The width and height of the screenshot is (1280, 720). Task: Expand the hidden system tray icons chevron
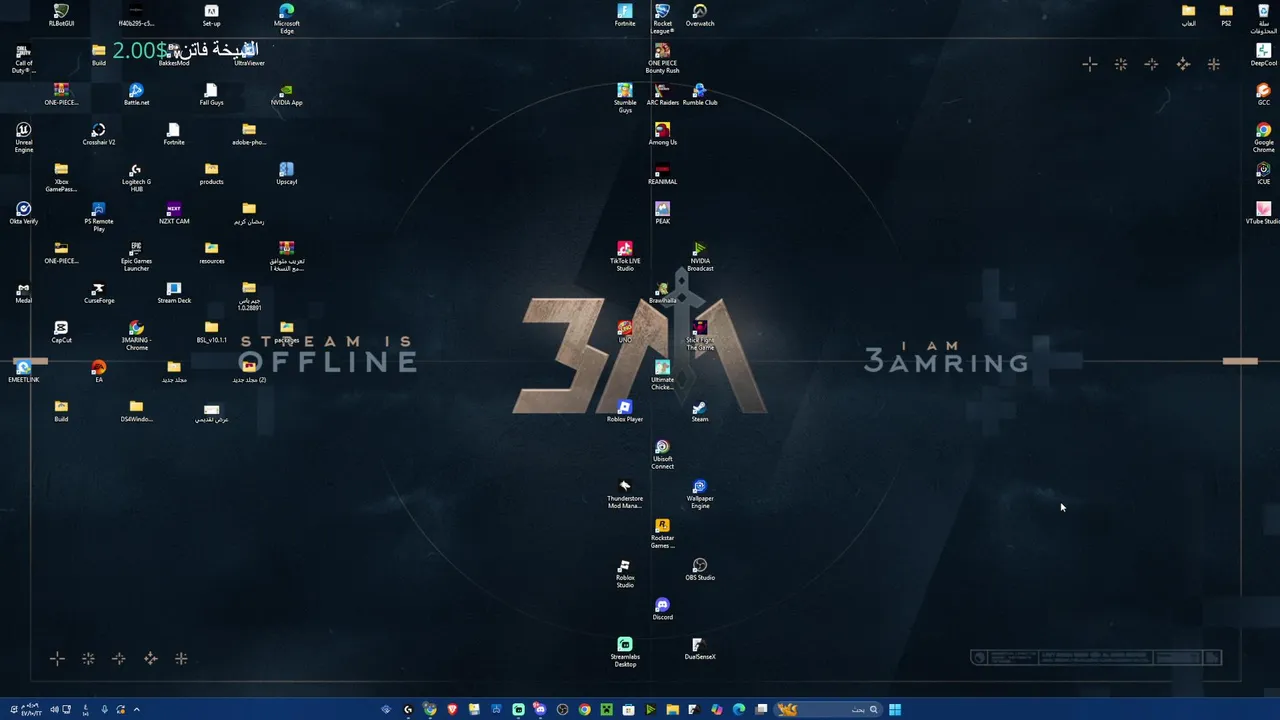(136, 710)
